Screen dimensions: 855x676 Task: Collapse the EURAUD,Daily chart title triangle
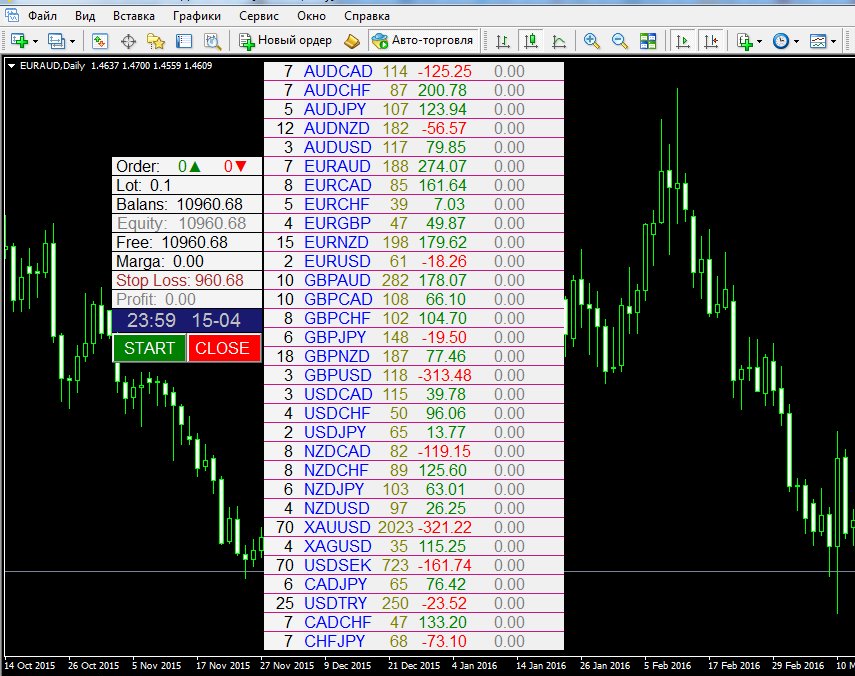coord(11,66)
